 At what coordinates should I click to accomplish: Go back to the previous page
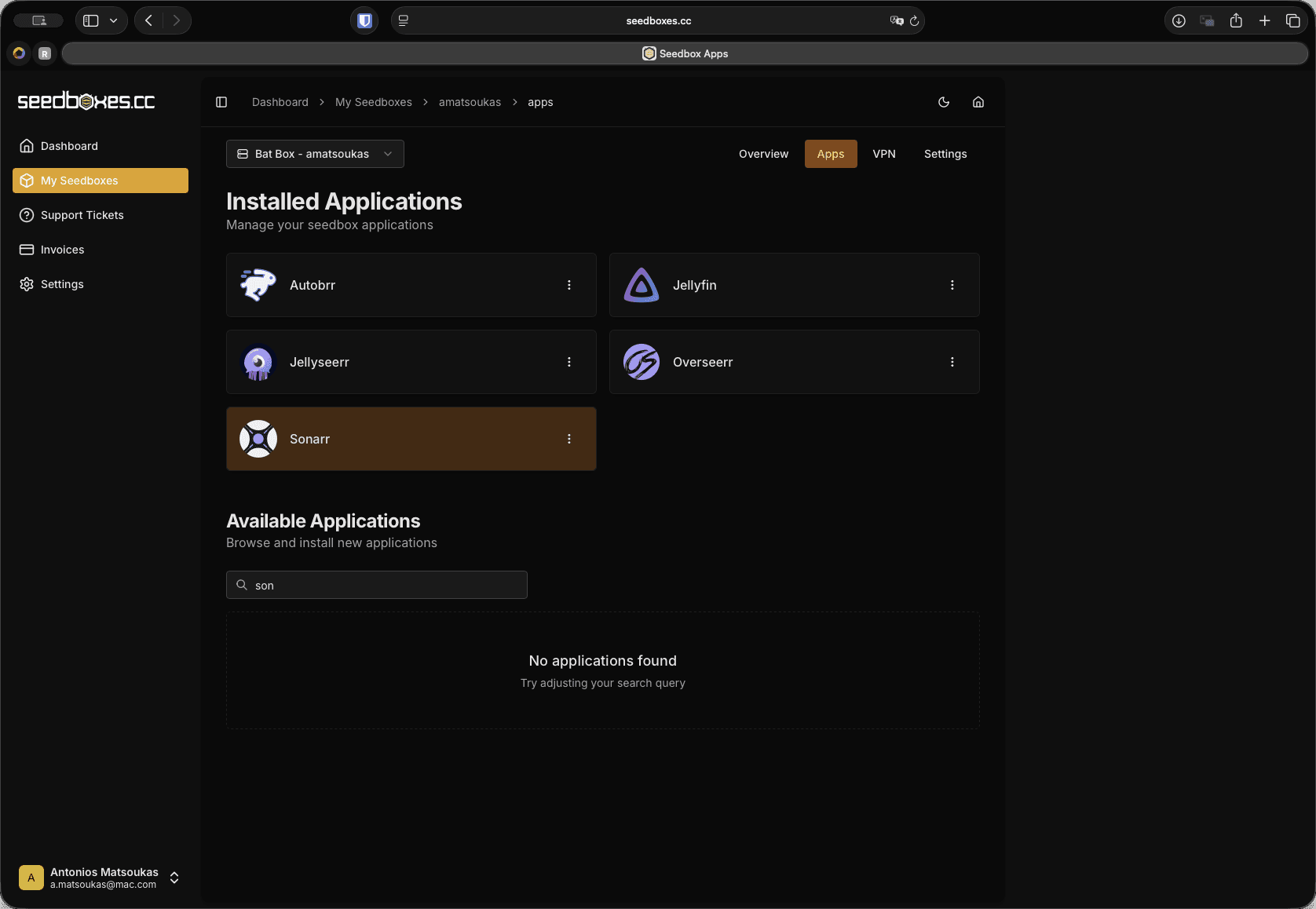(x=149, y=20)
